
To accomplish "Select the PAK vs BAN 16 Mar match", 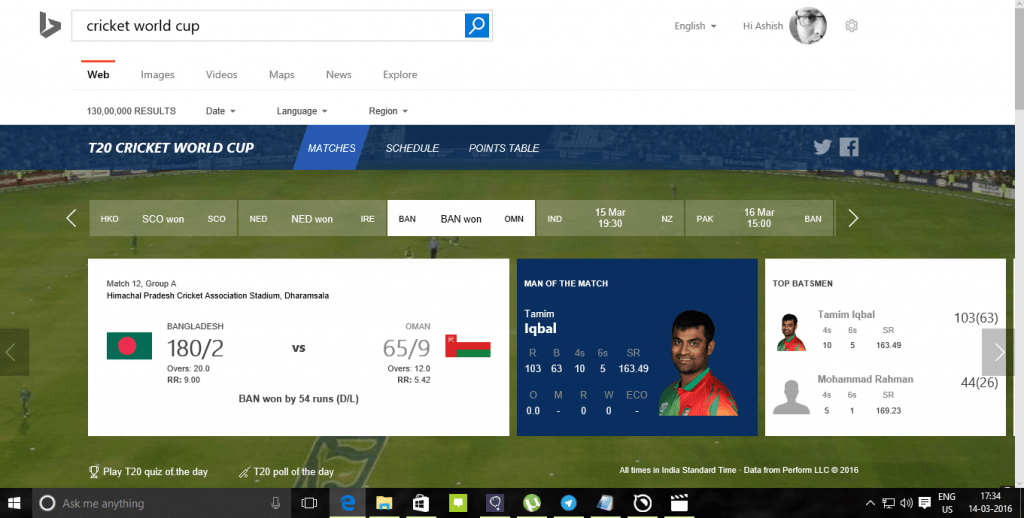I will [x=759, y=218].
